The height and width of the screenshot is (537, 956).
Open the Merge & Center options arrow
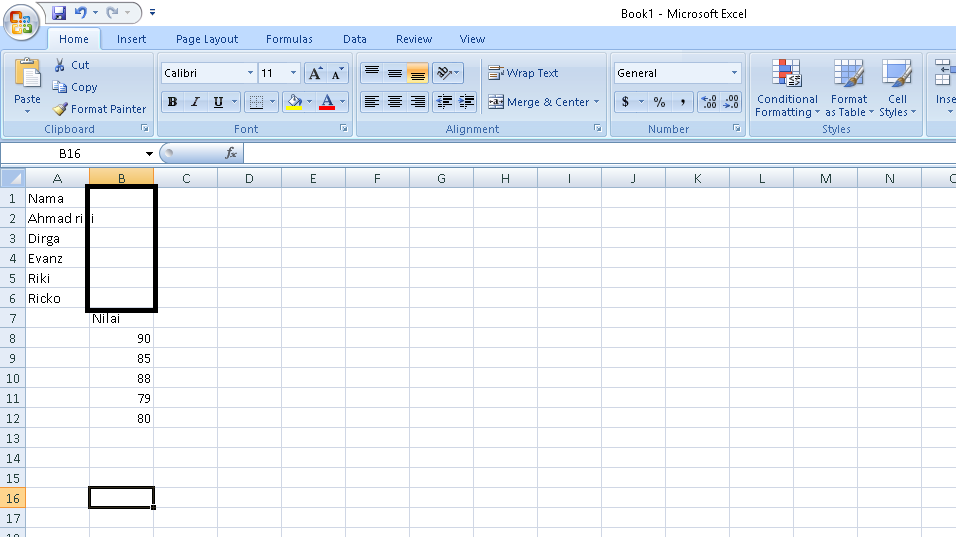(596, 102)
